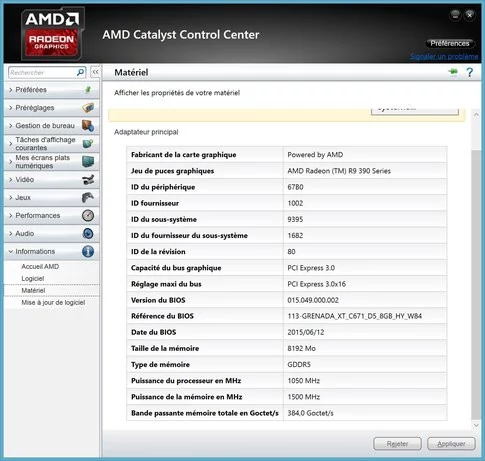Click the green pin icon beside Matériel
This screenshot has width=485, height=461.
click(x=453, y=72)
